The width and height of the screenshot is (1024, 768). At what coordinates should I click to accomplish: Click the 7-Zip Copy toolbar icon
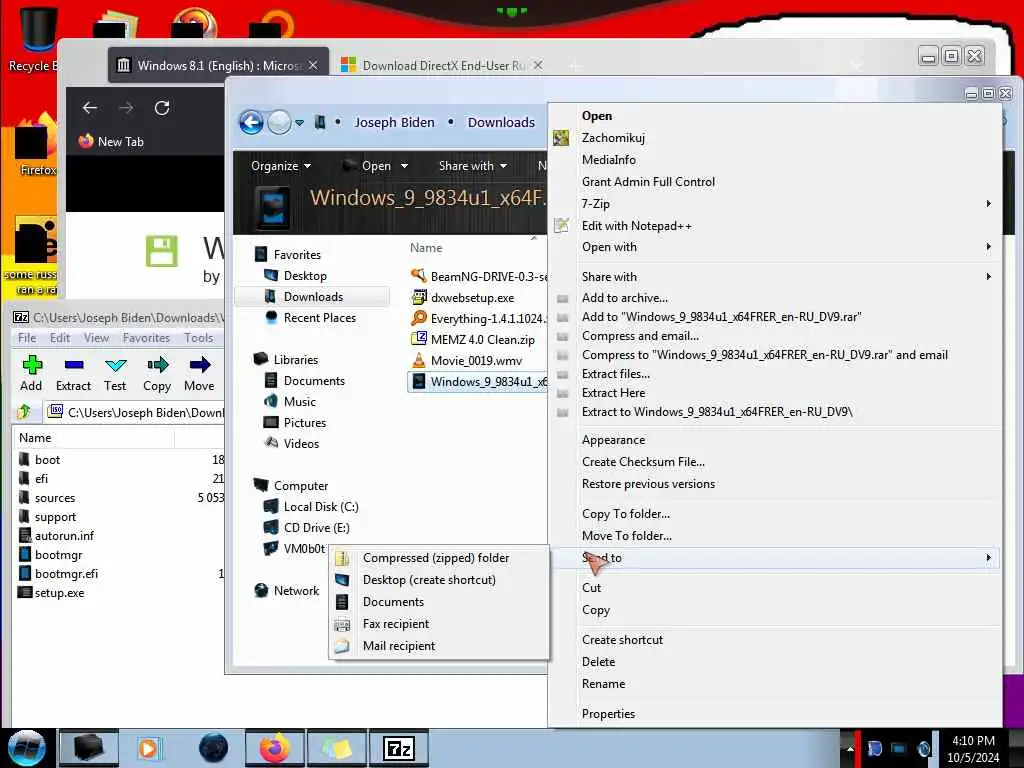157,365
